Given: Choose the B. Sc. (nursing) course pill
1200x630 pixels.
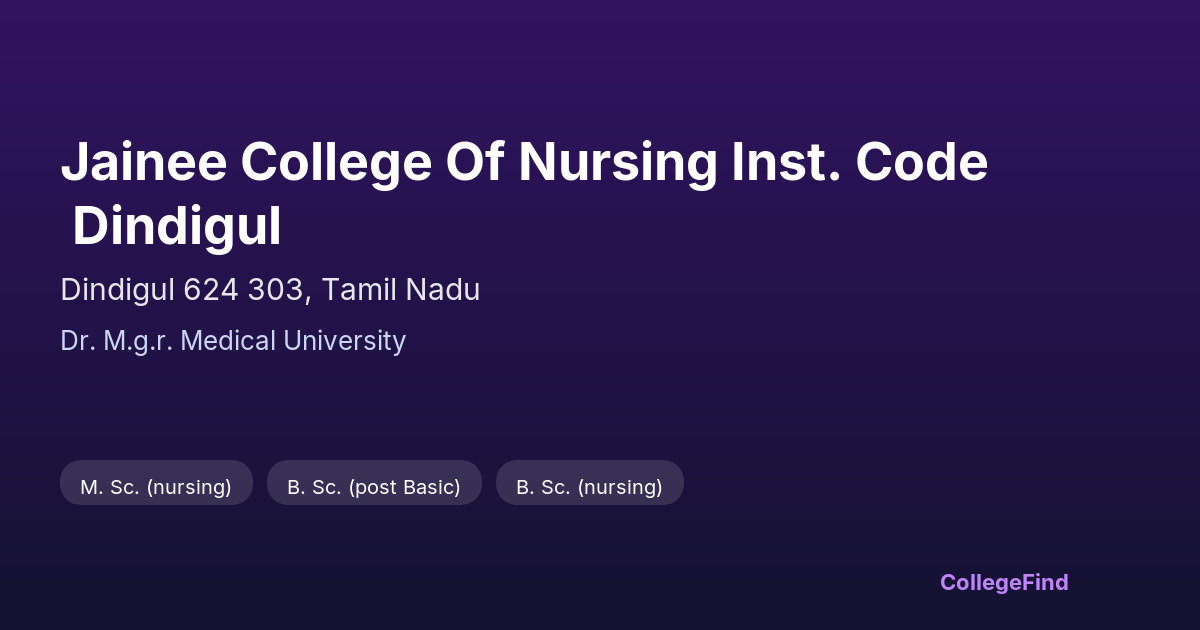Looking at the screenshot, I should coord(589,487).
